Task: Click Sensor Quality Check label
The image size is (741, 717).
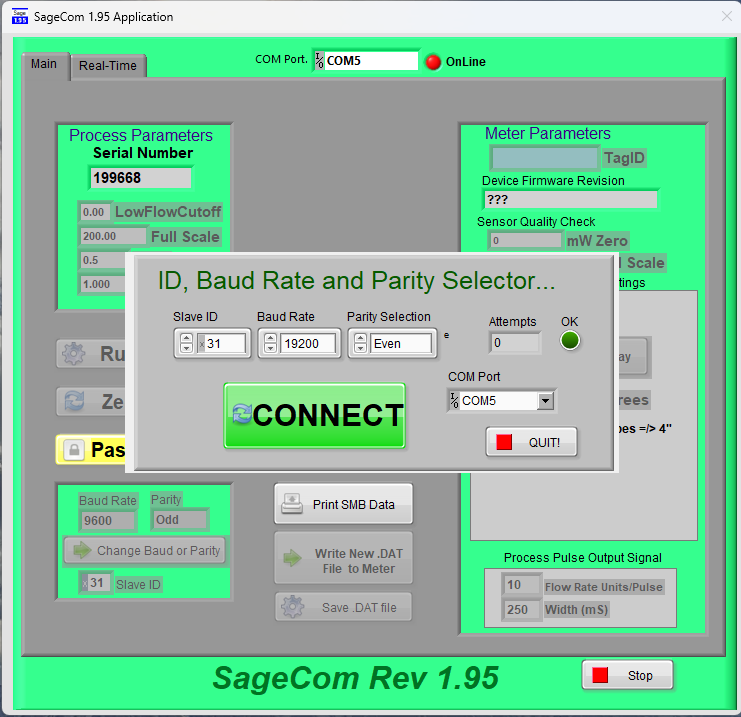Action: [x=536, y=222]
